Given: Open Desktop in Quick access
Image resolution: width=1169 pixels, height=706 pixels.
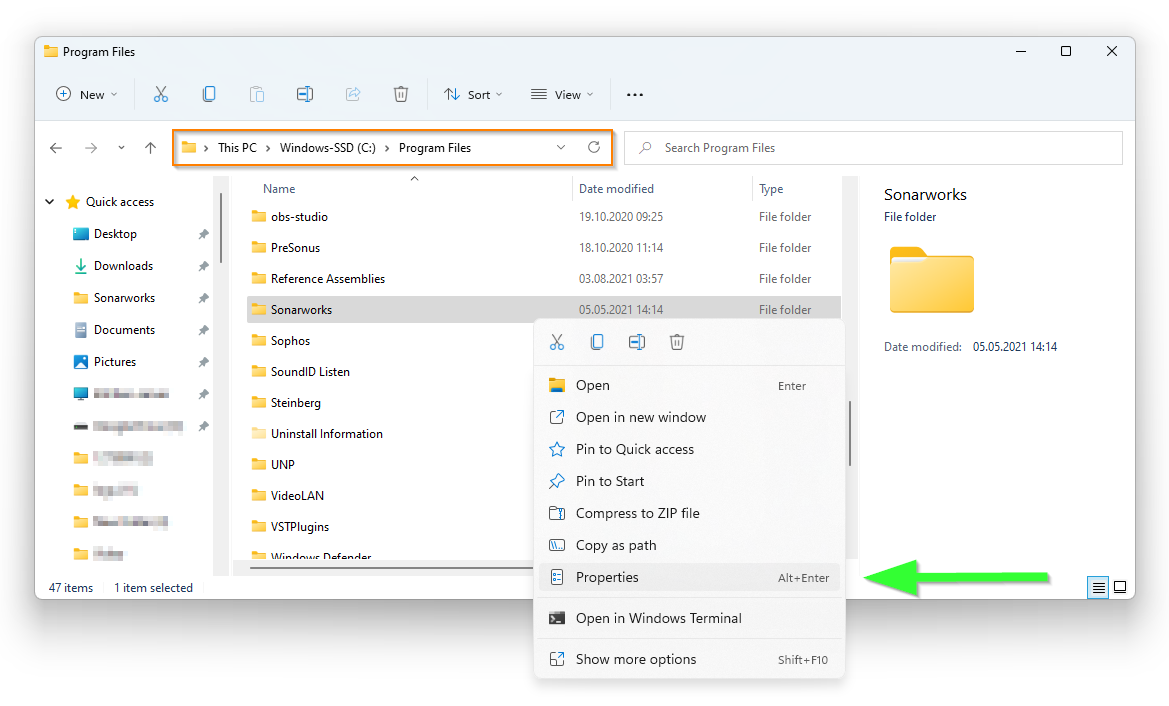Looking at the screenshot, I should coord(115,234).
